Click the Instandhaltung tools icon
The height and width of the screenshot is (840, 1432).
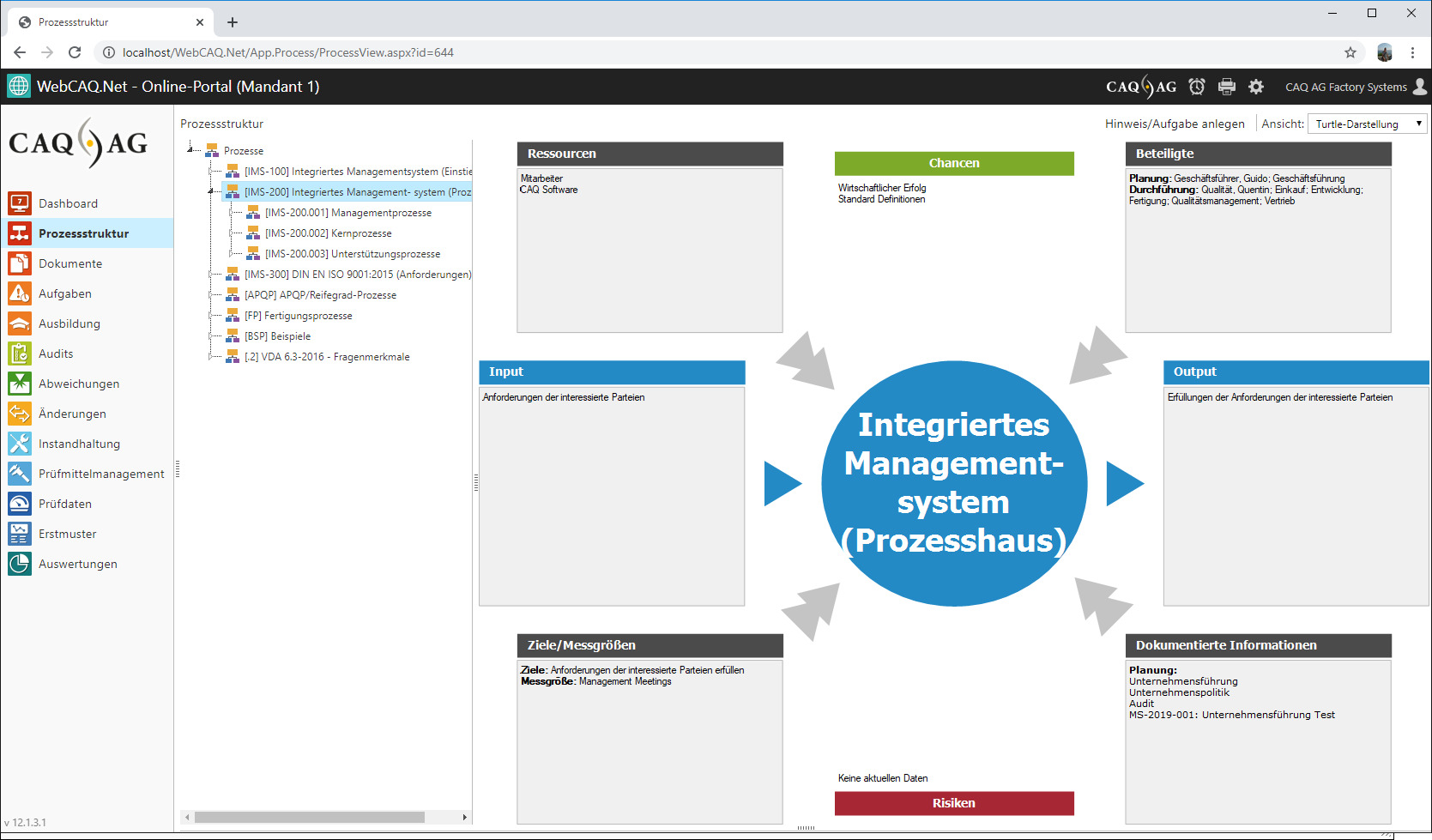coord(20,444)
